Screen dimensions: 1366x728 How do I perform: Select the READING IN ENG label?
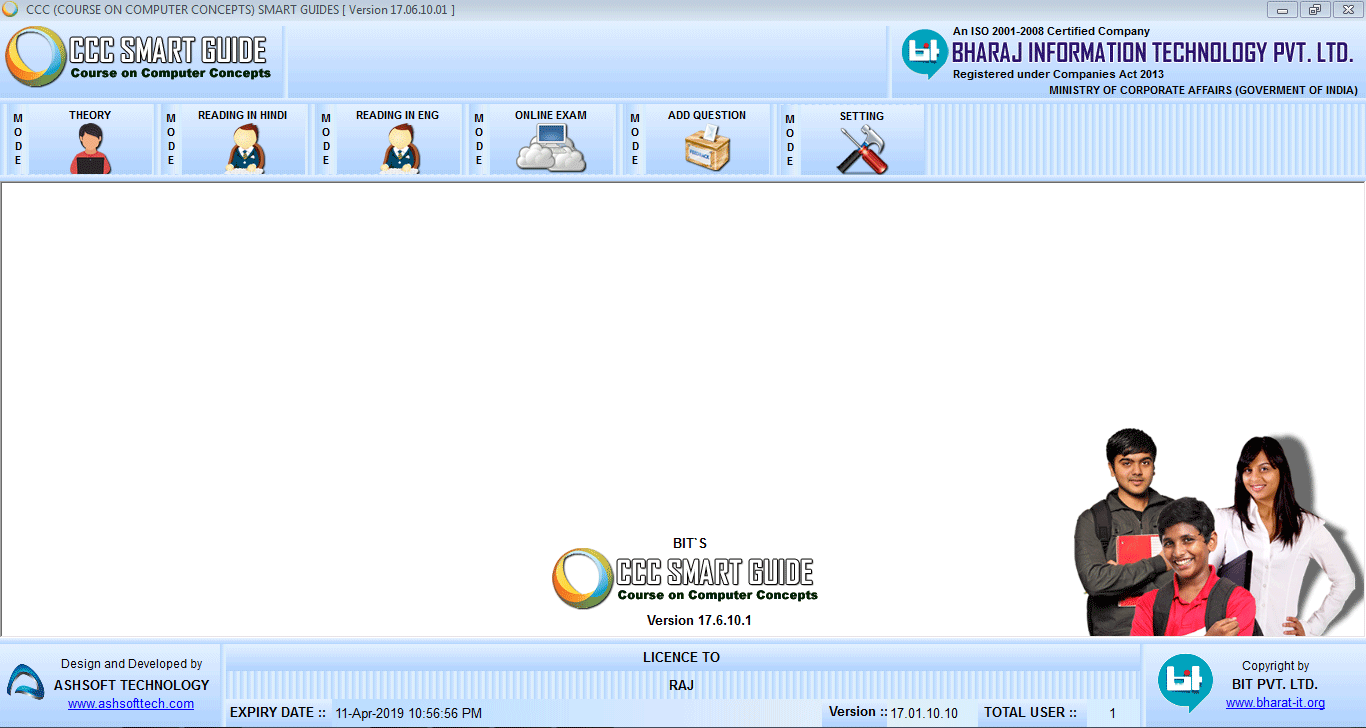[397, 115]
